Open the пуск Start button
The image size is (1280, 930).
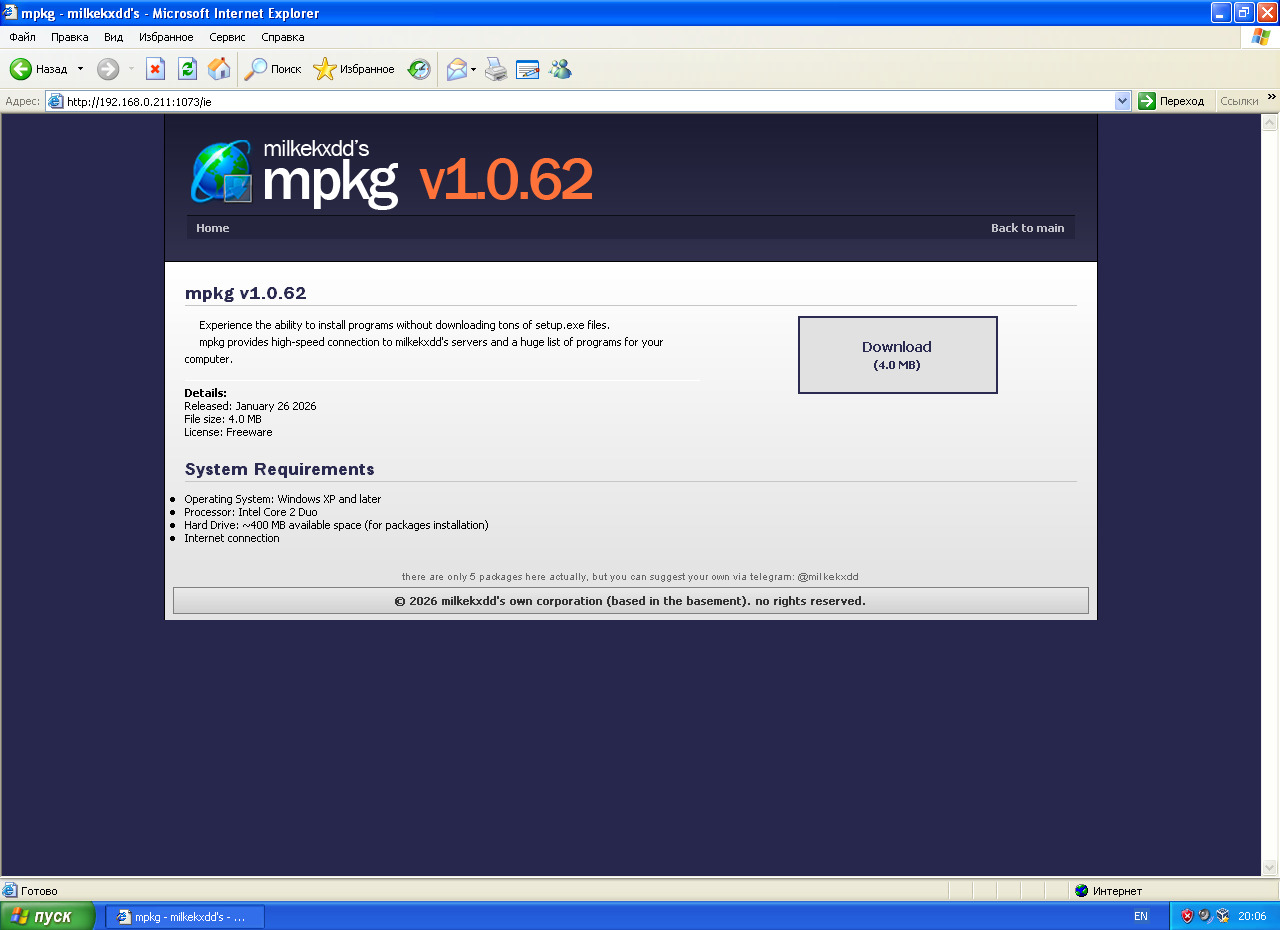[47, 916]
